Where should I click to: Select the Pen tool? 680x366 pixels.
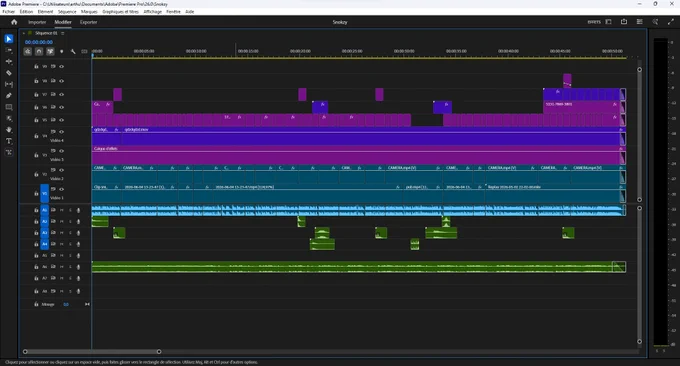(x=9, y=95)
